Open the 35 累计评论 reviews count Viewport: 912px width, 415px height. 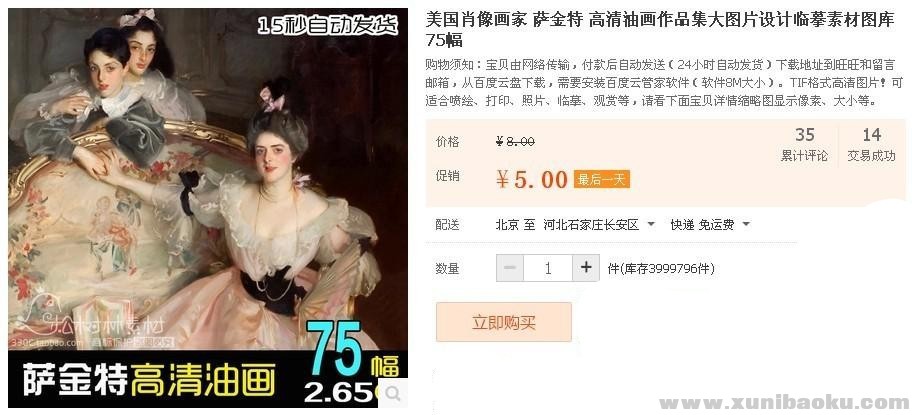804,145
